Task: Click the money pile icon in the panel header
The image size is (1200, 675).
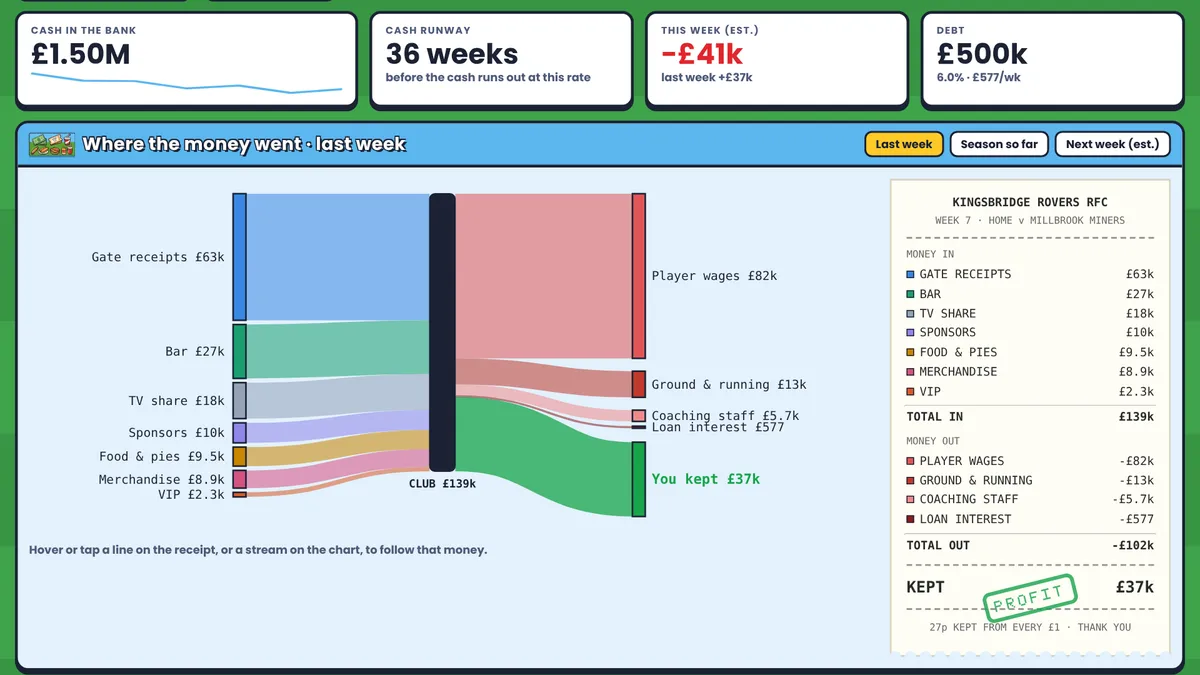Action: (52, 144)
